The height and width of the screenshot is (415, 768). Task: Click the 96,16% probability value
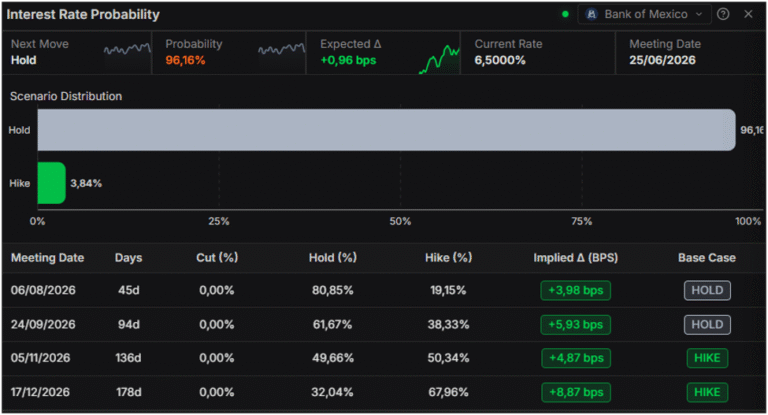pyautogui.click(x=185, y=60)
